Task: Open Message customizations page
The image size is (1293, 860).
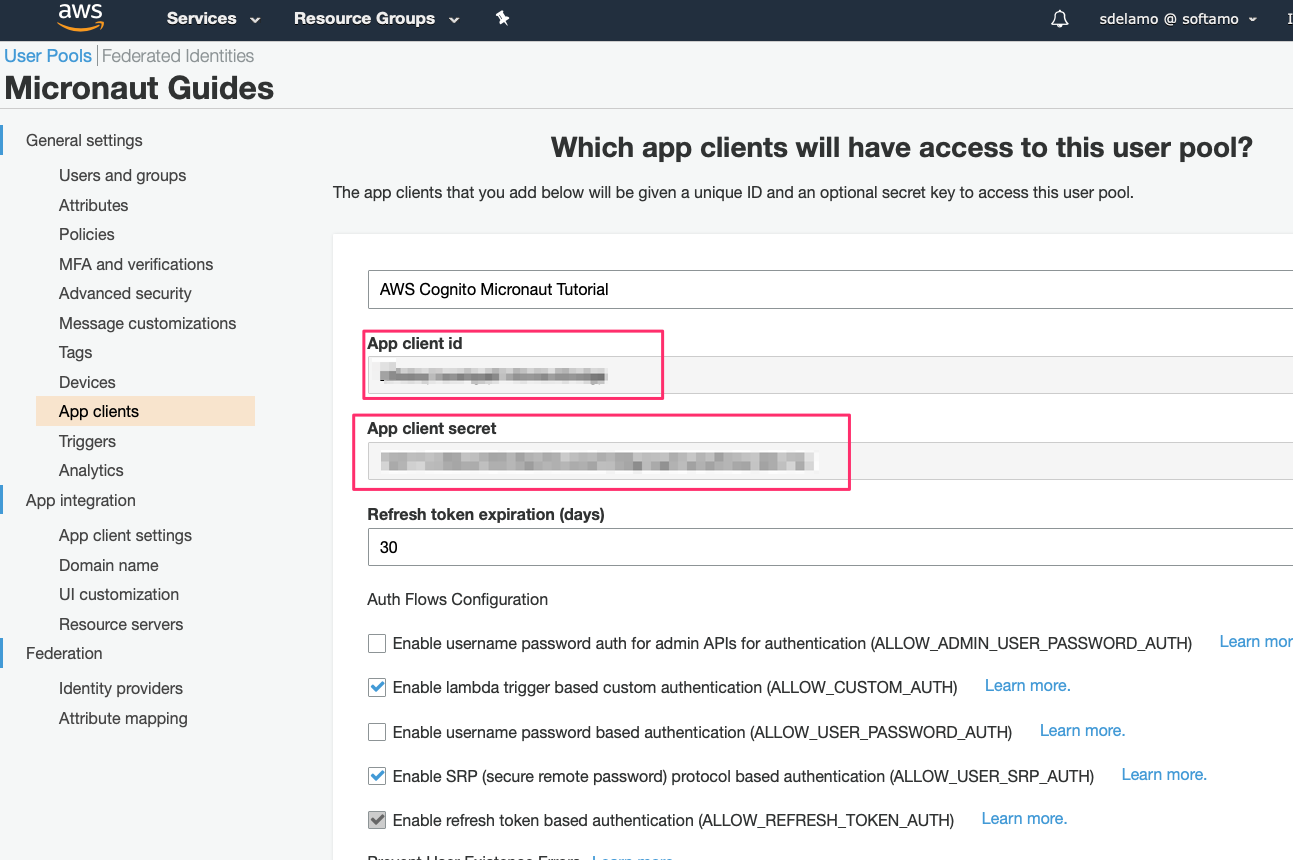Action: tap(147, 323)
